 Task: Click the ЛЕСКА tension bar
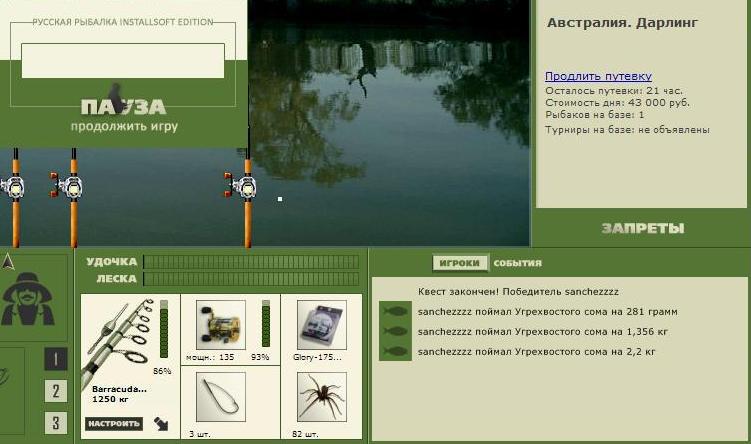click(251, 279)
